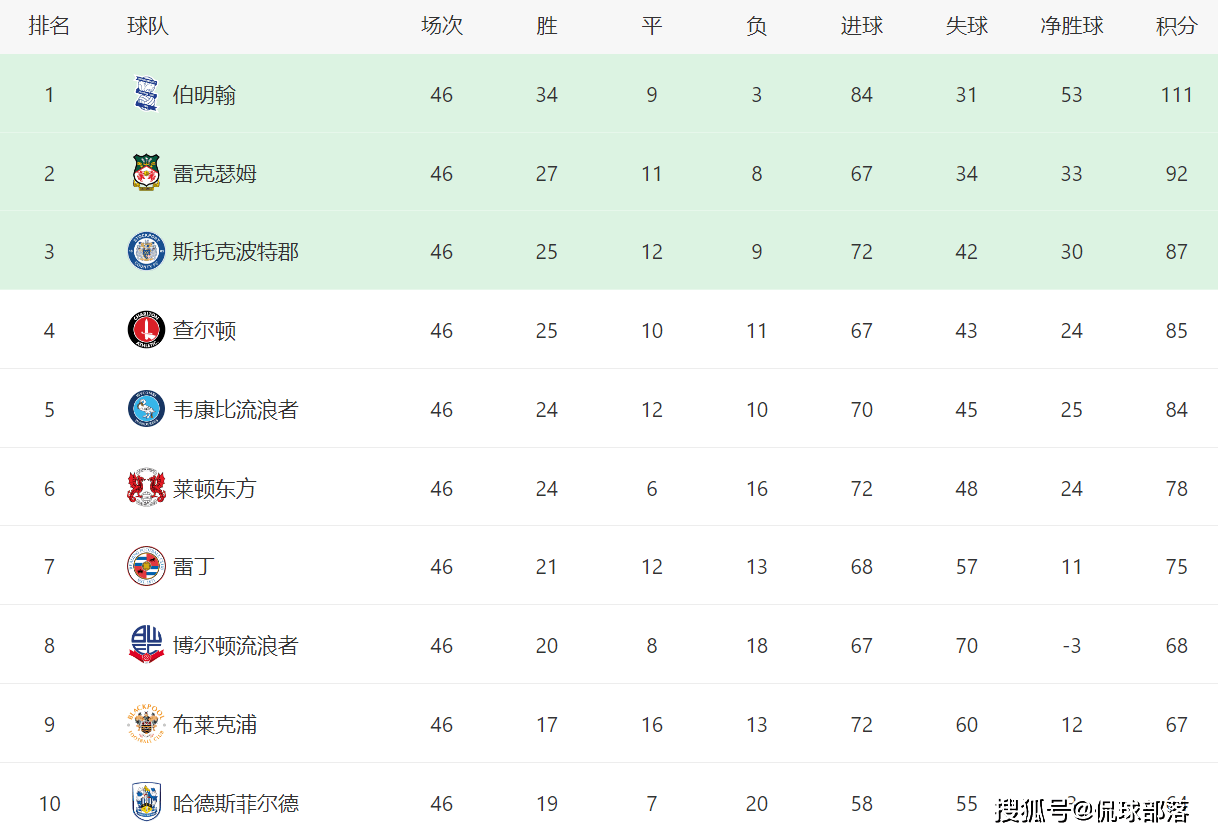Click the Wycombe Wanderers (韦康比流浪者) crest
The image size is (1218, 837).
[146, 409]
